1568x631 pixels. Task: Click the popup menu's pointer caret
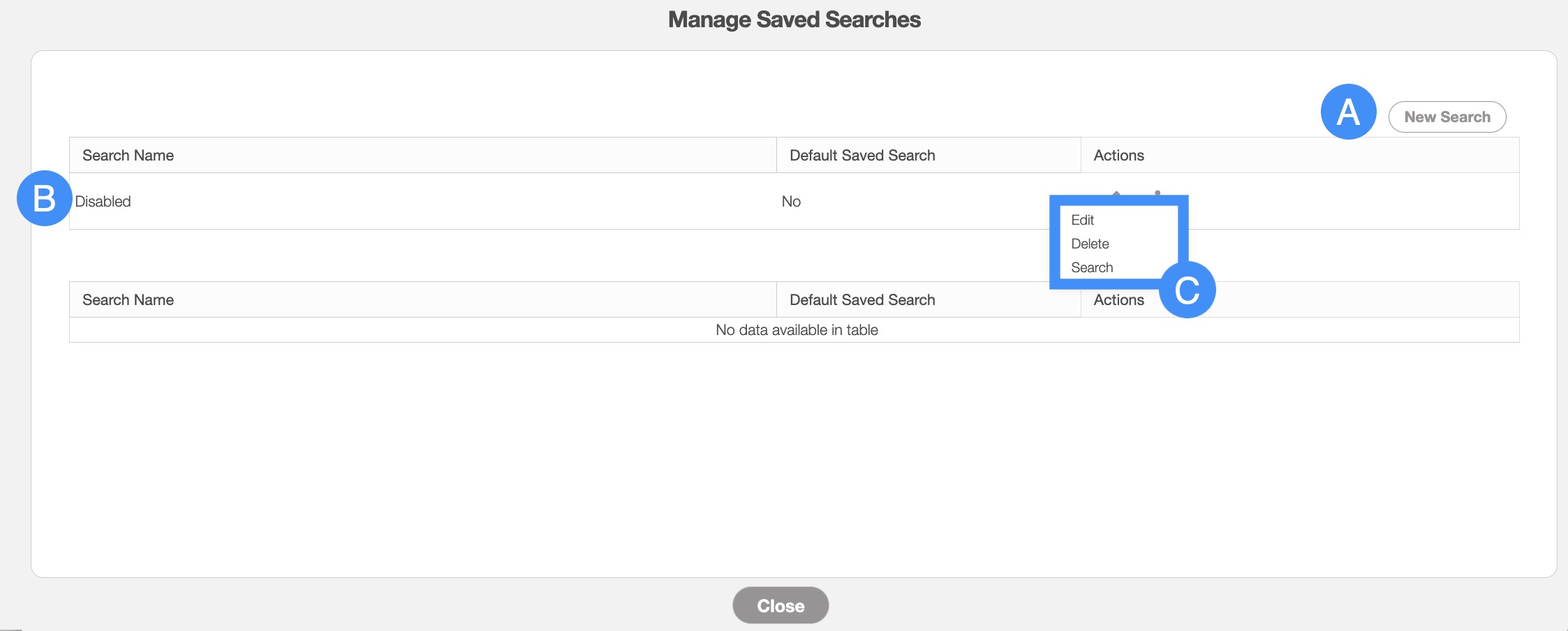1116,193
